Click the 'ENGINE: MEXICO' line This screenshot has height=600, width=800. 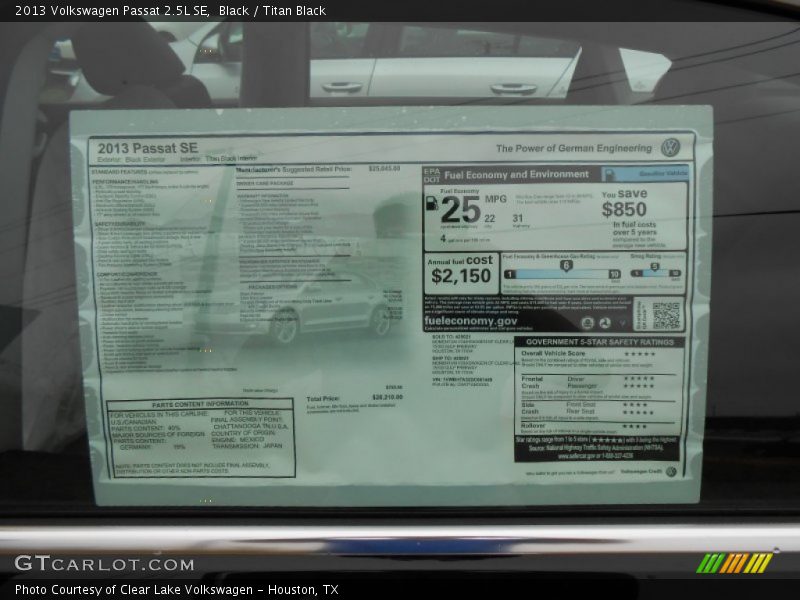click(x=238, y=439)
